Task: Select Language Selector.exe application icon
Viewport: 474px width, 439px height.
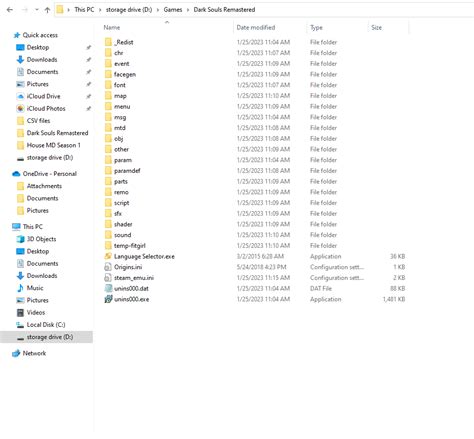Action: [108, 256]
